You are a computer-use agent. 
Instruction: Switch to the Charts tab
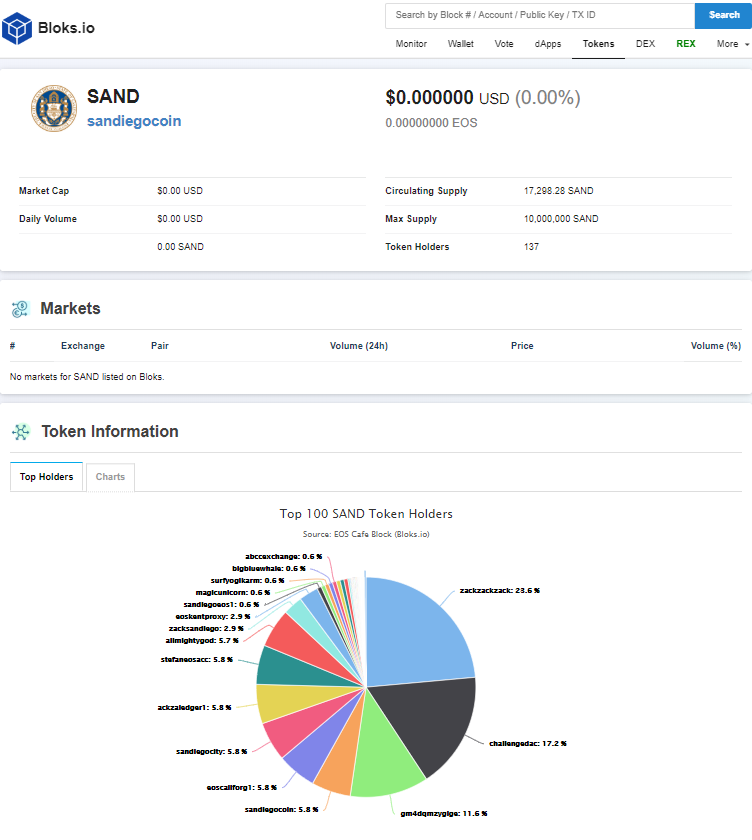click(x=110, y=477)
